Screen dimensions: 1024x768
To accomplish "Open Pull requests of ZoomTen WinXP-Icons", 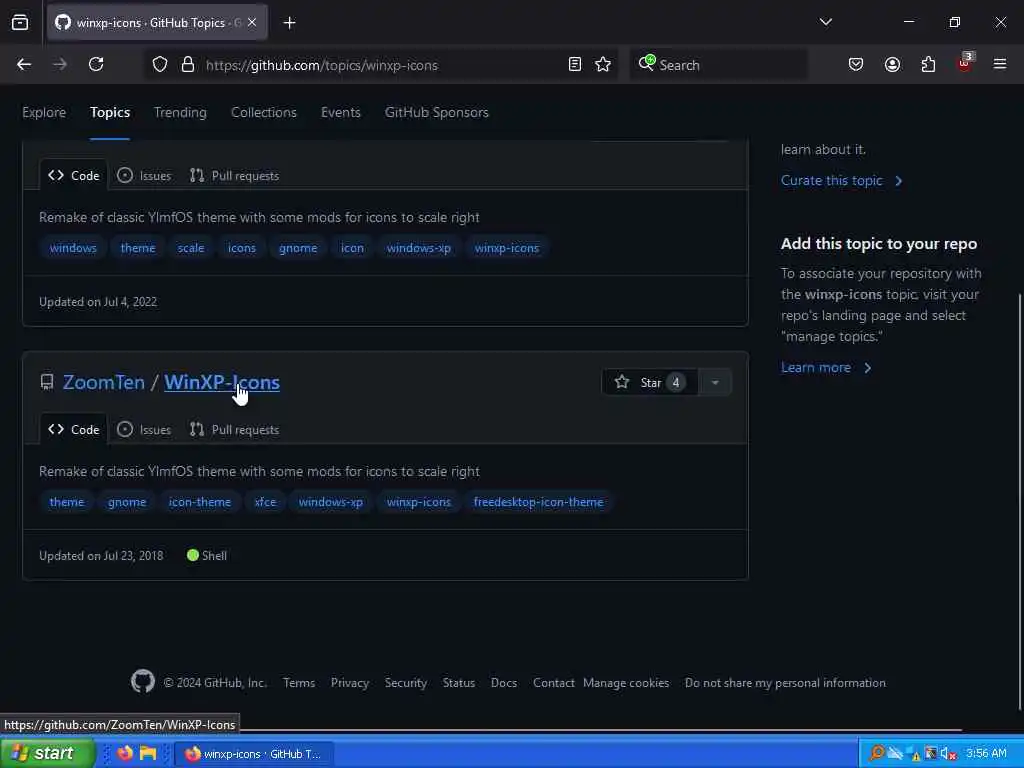I will pos(234,430).
